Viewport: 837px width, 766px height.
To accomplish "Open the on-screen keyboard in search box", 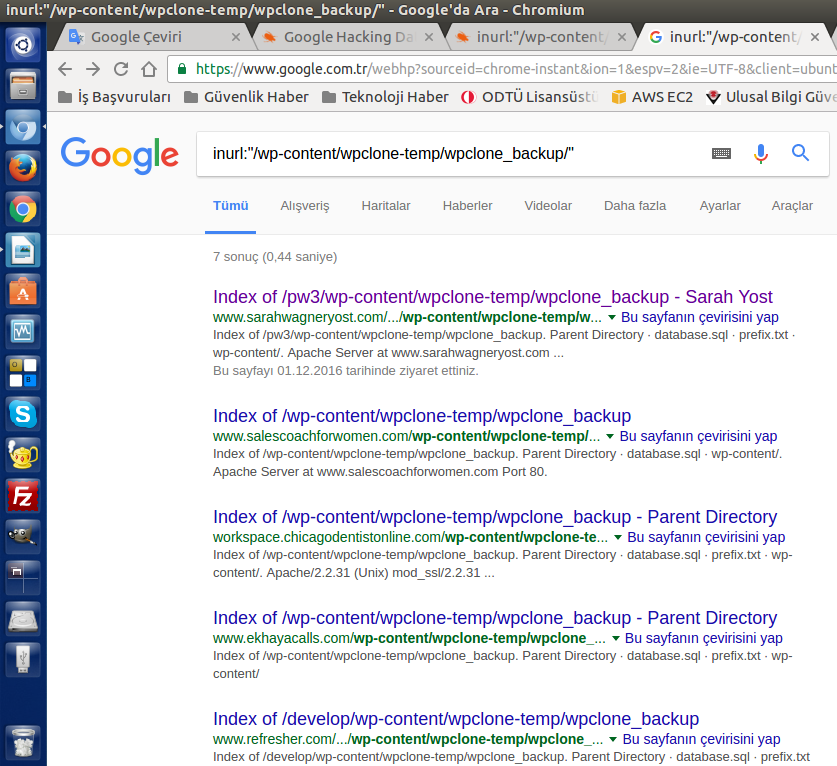I will tap(721, 154).
